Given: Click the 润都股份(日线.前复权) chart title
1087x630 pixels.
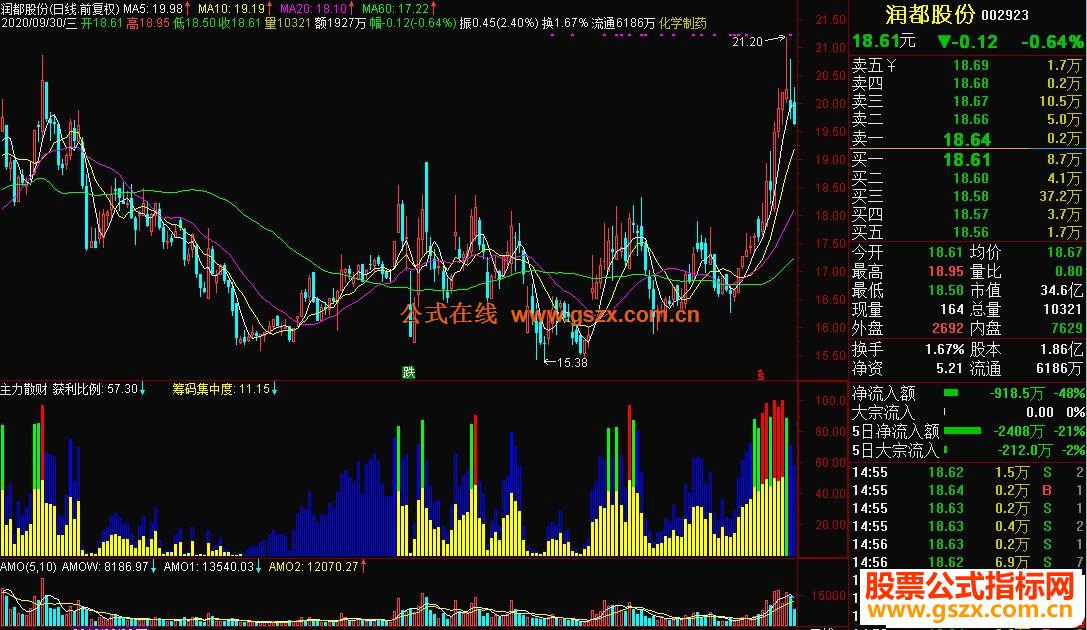Looking at the screenshot, I should [60, 8].
